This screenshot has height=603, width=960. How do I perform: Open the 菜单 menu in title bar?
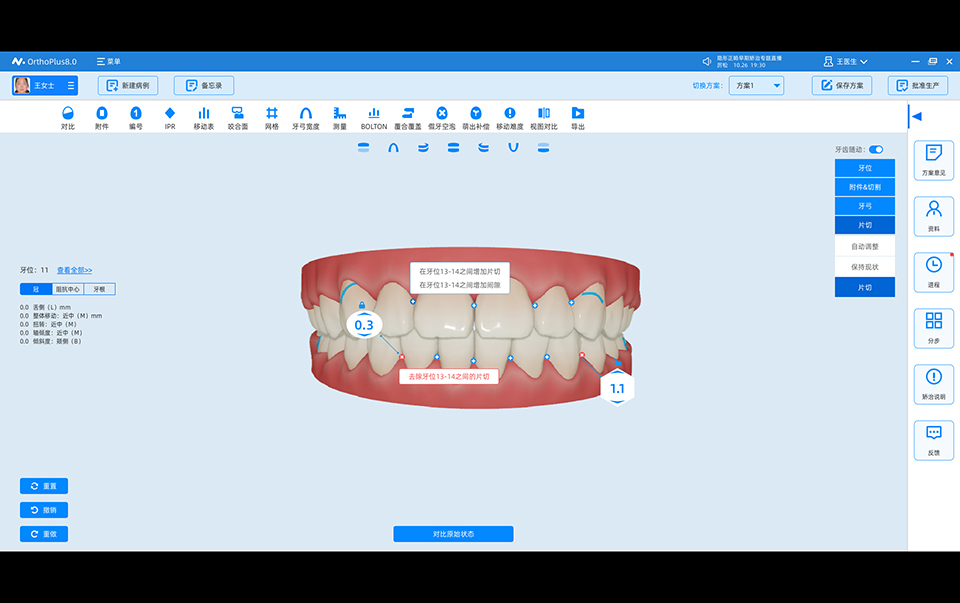(108, 61)
